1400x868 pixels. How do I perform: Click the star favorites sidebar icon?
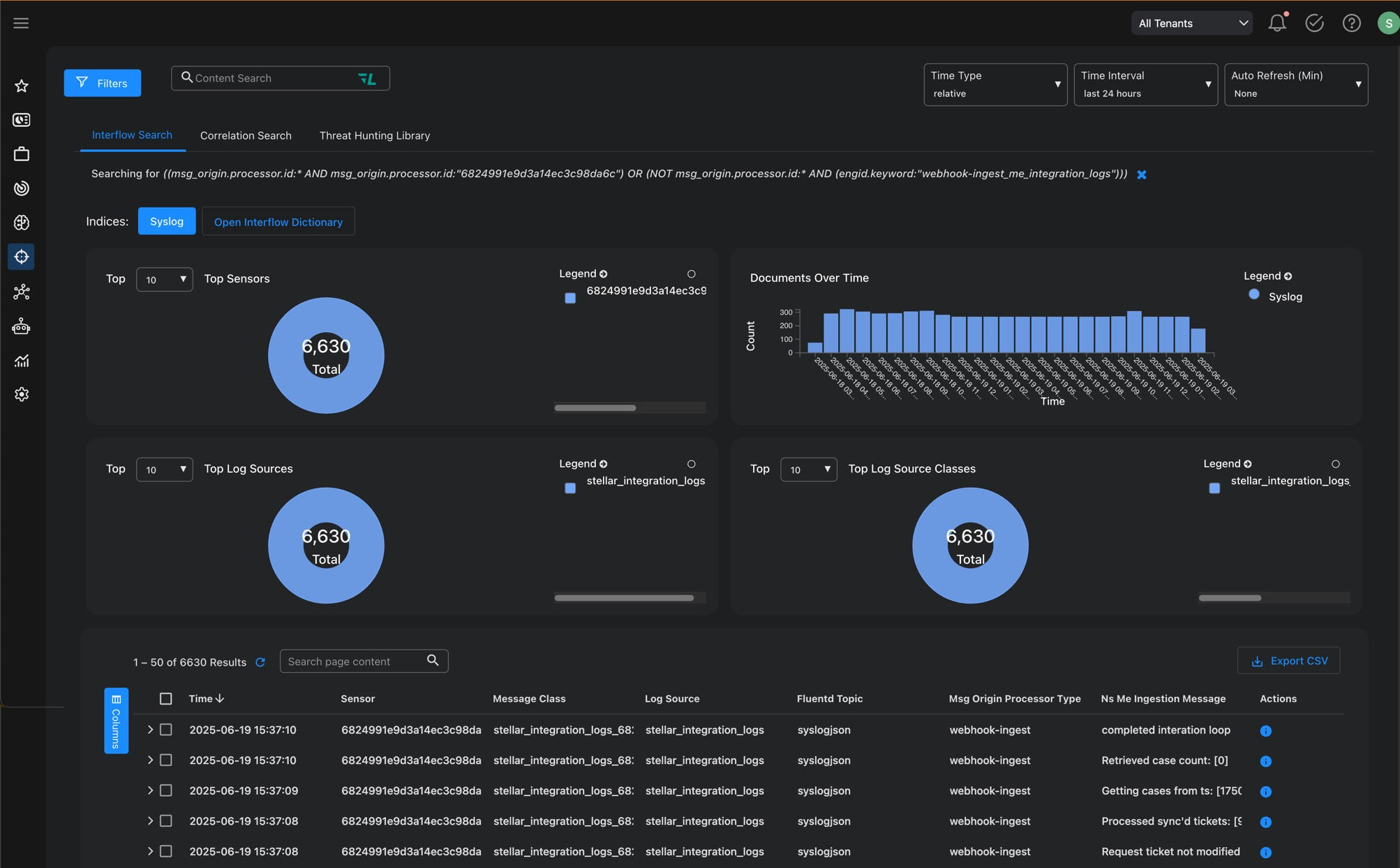[22, 86]
